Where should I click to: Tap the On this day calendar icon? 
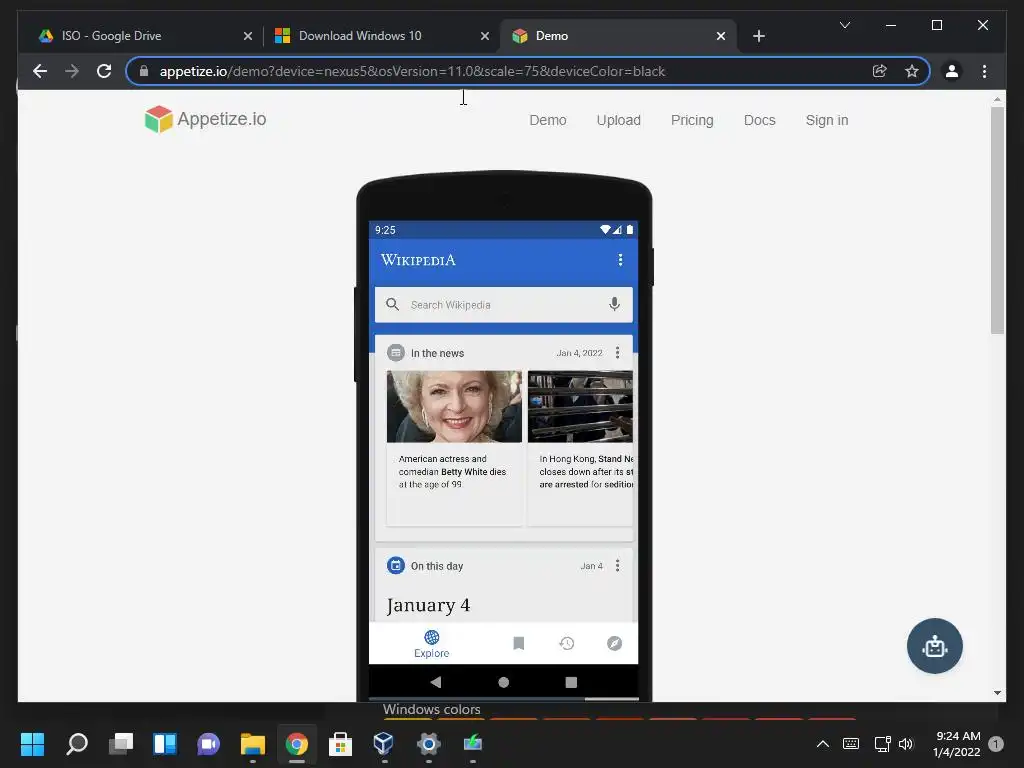click(x=396, y=565)
